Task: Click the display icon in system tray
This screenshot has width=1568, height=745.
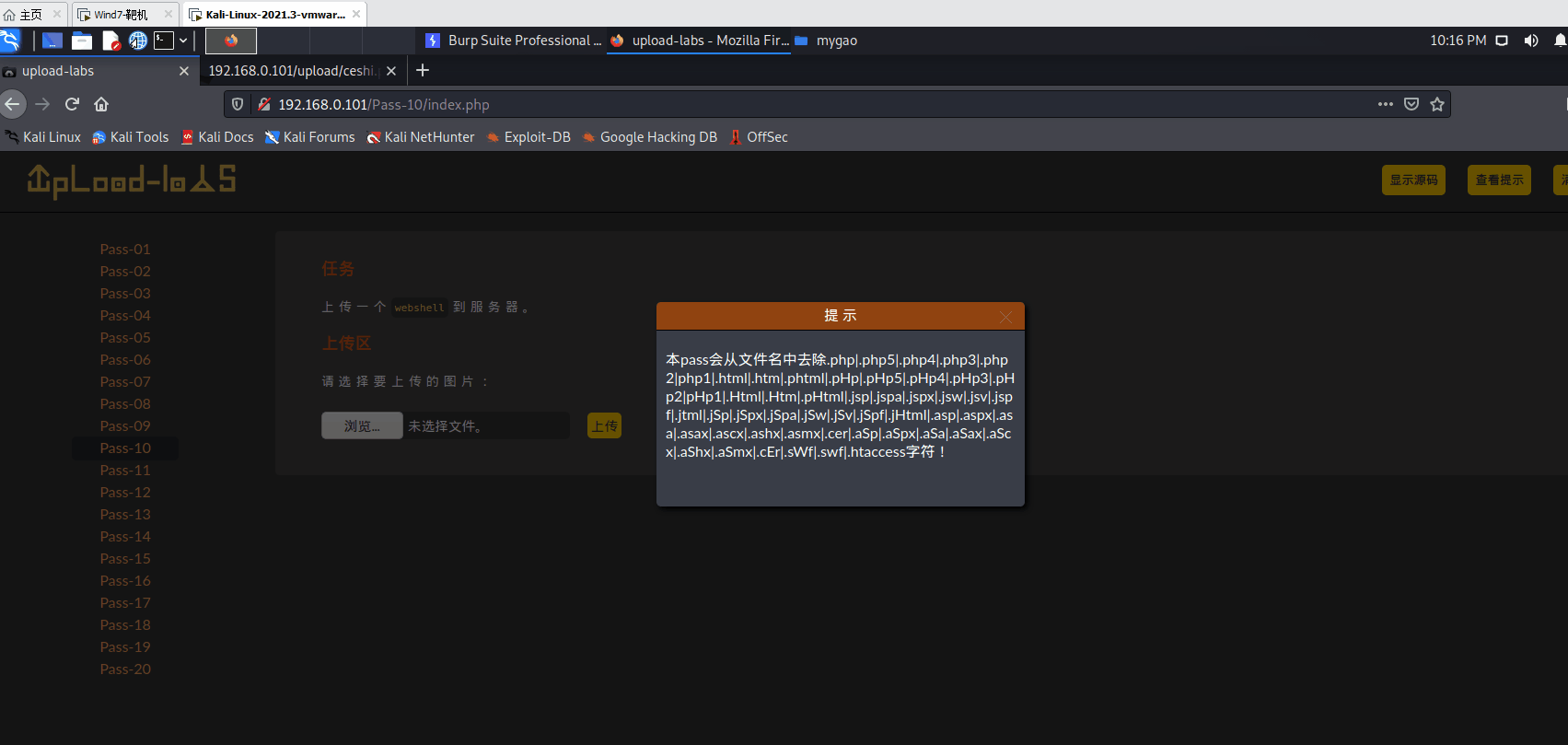Action: point(1502,41)
